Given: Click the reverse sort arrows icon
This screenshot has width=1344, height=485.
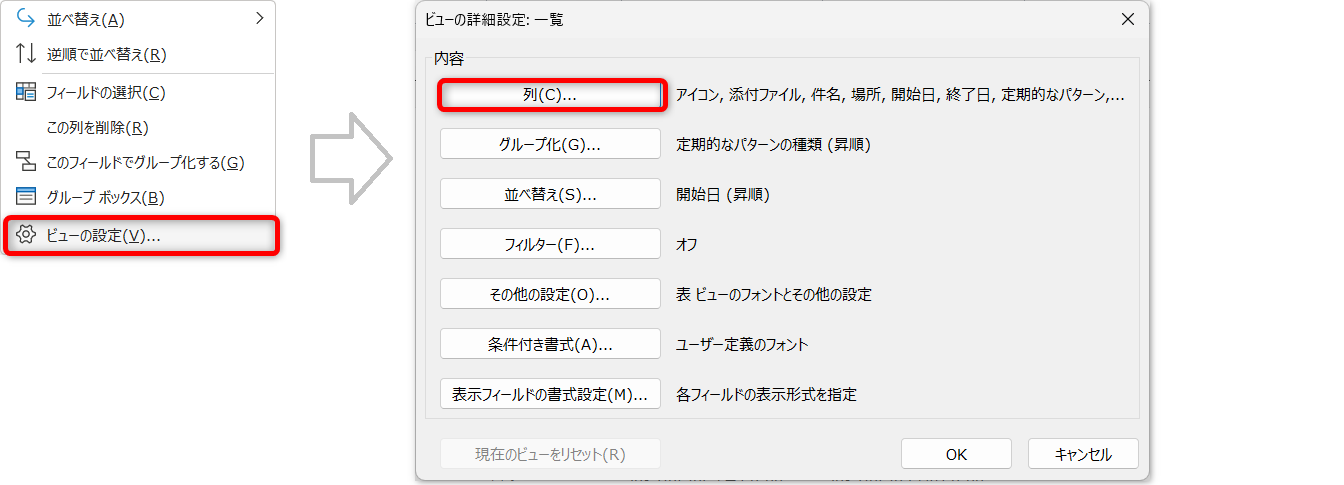Looking at the screenshot, I should [26, 54].
